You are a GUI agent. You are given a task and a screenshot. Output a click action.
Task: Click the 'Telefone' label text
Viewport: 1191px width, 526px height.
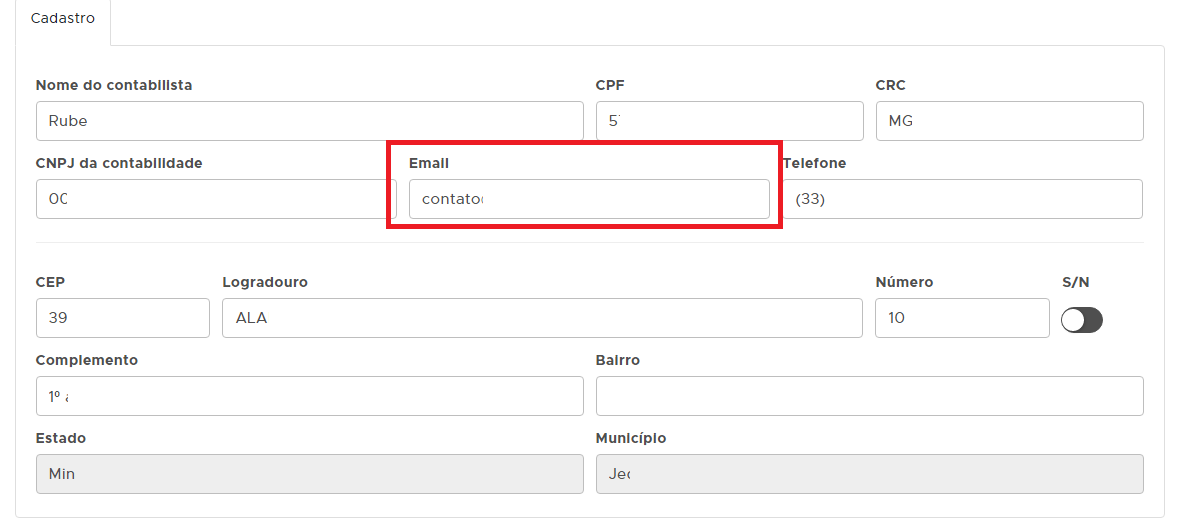[x=814, y=163]
